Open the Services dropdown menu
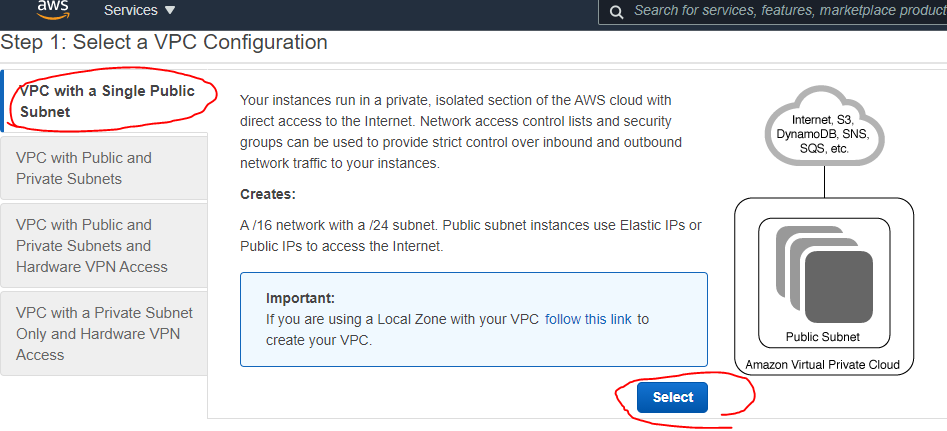This screenshot has height=431, width=947. (x=140, y=10)
